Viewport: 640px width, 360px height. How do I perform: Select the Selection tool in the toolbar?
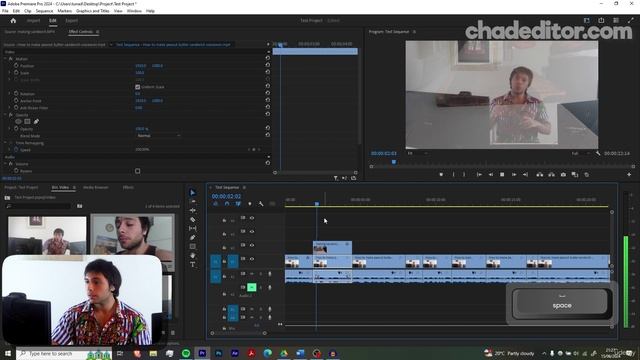pos(193,192)
